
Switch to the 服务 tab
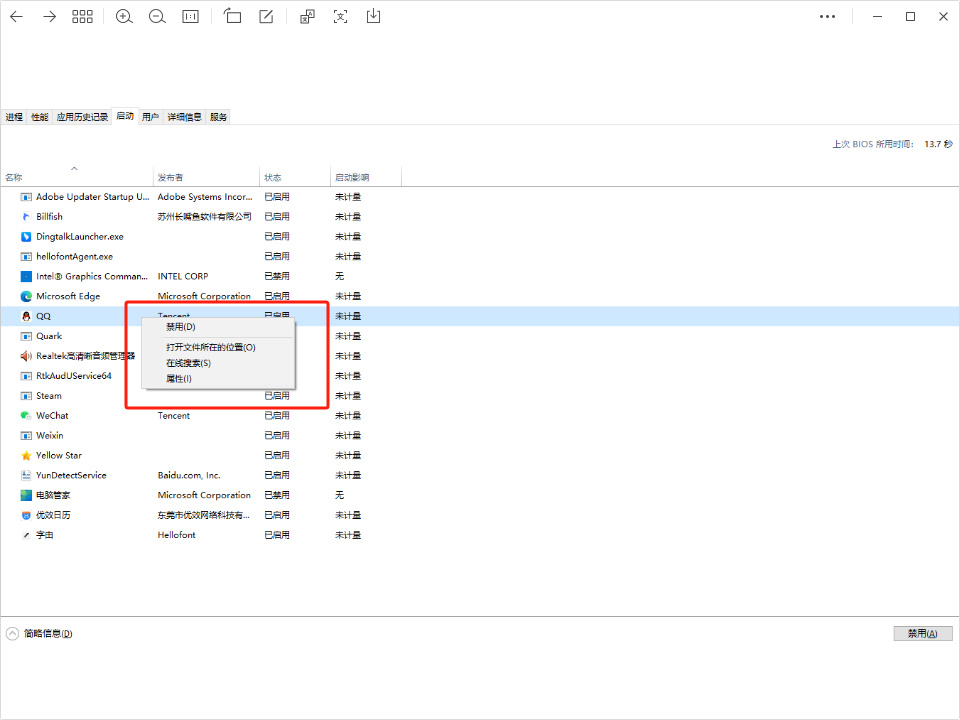(218, 117)
